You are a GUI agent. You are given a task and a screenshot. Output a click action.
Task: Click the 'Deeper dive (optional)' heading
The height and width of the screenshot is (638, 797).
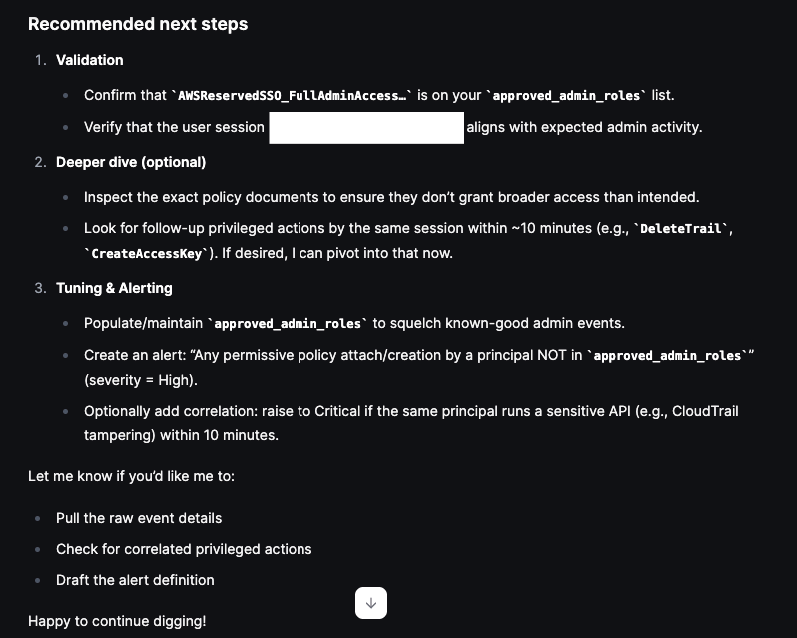click(131, 162)
